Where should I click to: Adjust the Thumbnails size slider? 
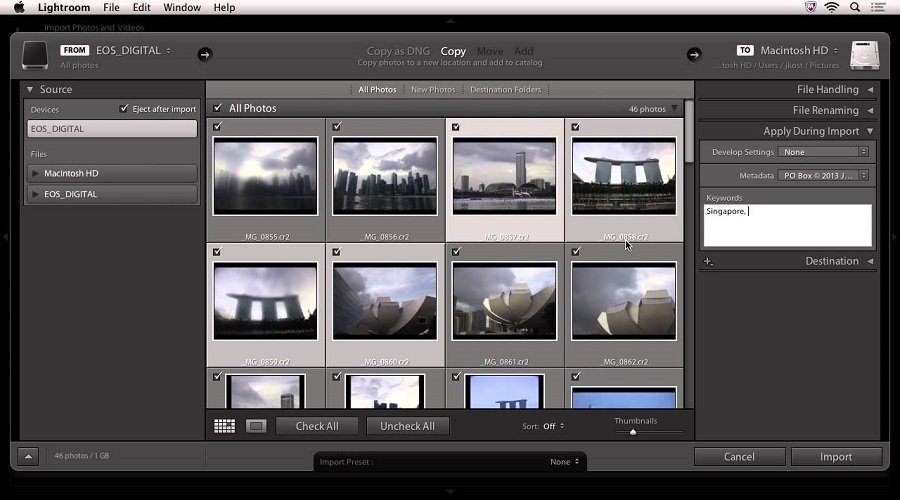click(633, 432)
